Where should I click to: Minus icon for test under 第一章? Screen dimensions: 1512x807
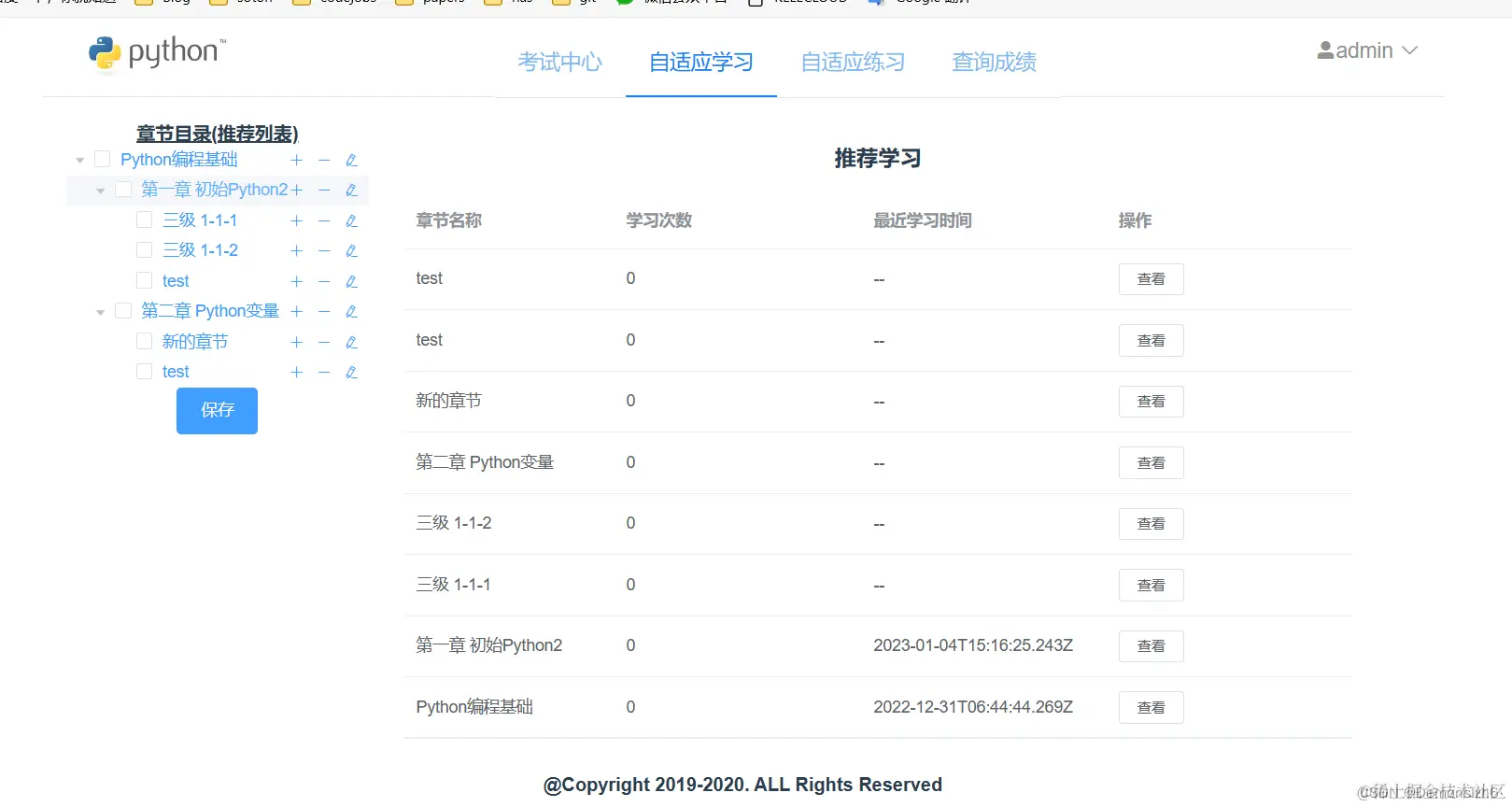[324, 282]
